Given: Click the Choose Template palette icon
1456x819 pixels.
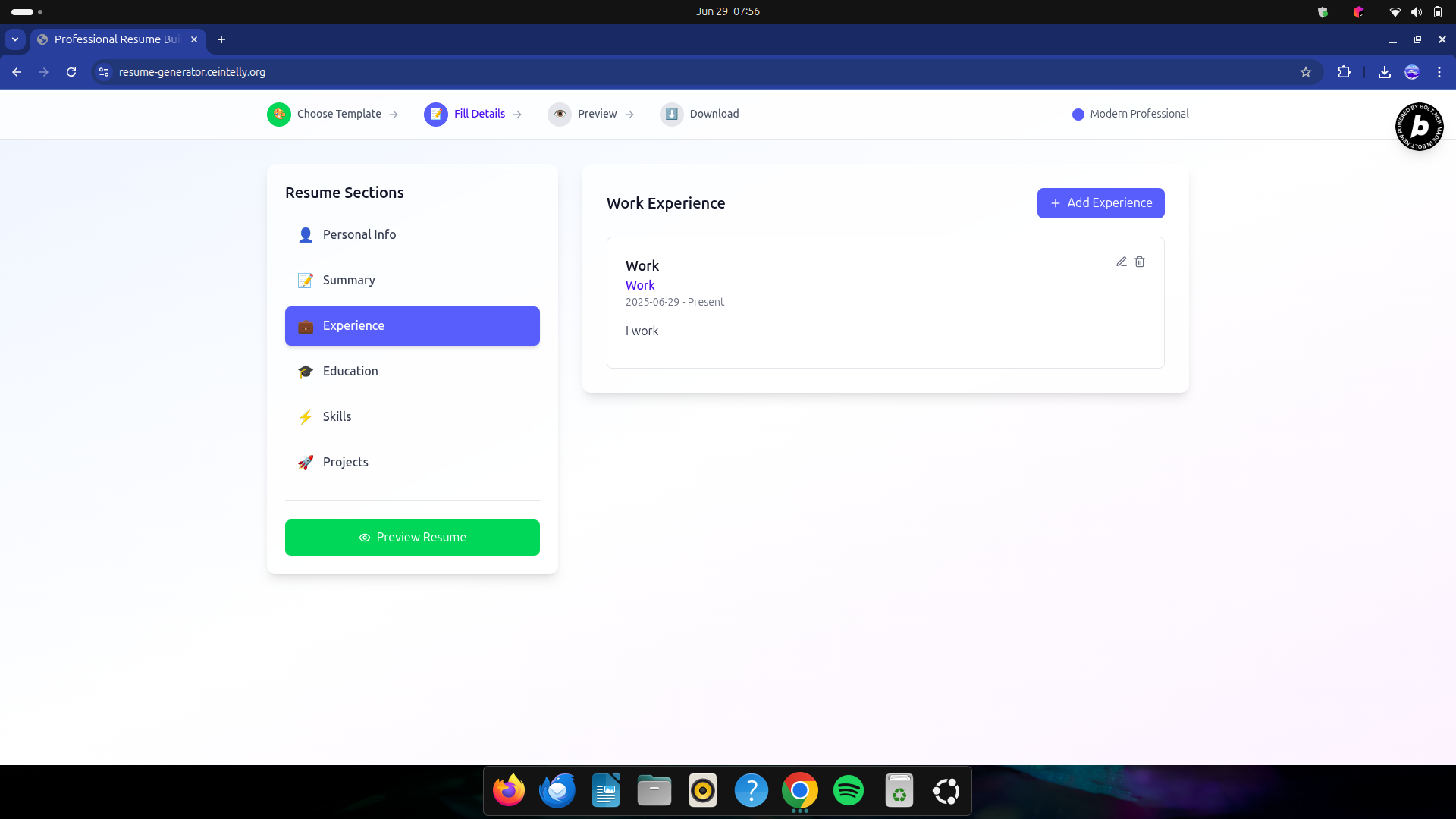Looking at the screenshot, I should point(279,114).
